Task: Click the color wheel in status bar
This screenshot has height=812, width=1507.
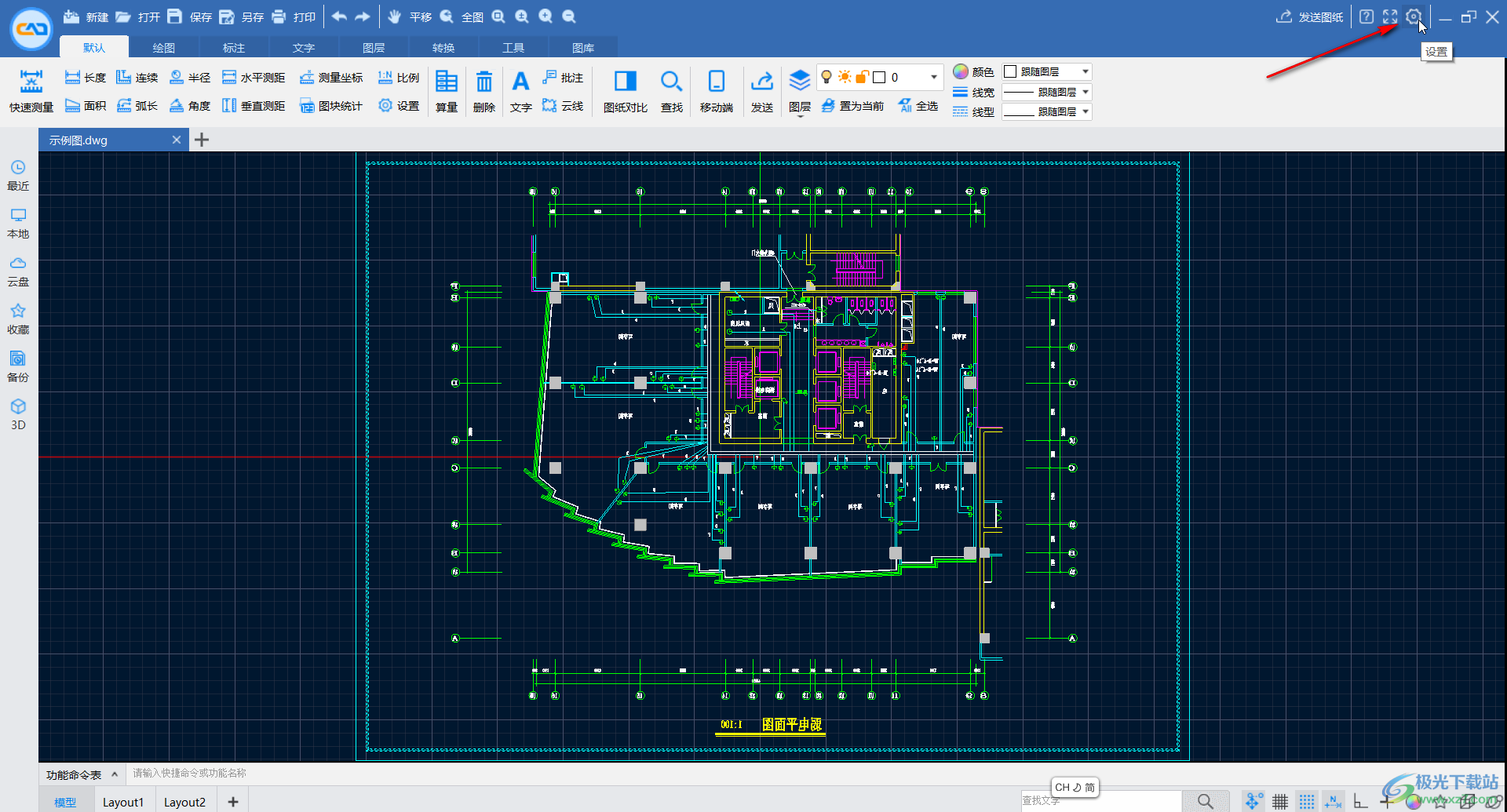Action: (1414, 802)
